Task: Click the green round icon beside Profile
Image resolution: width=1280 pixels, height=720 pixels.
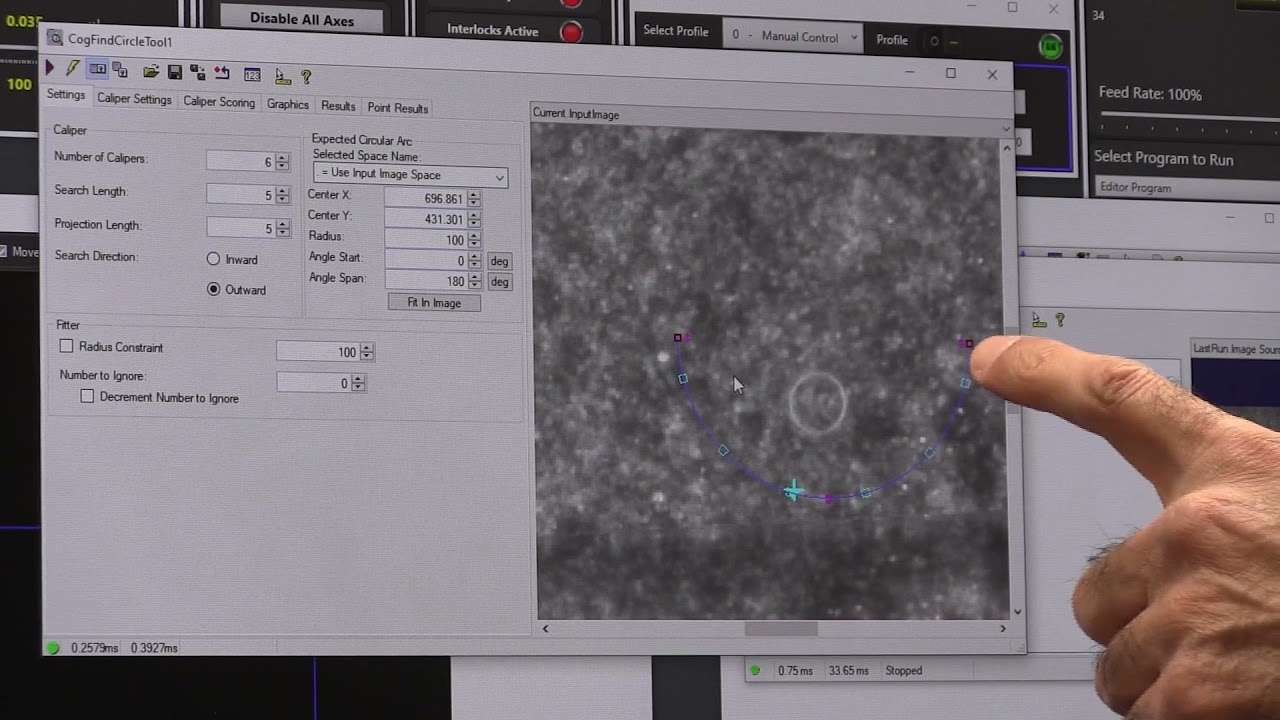Action: [x=1050, y=46]
